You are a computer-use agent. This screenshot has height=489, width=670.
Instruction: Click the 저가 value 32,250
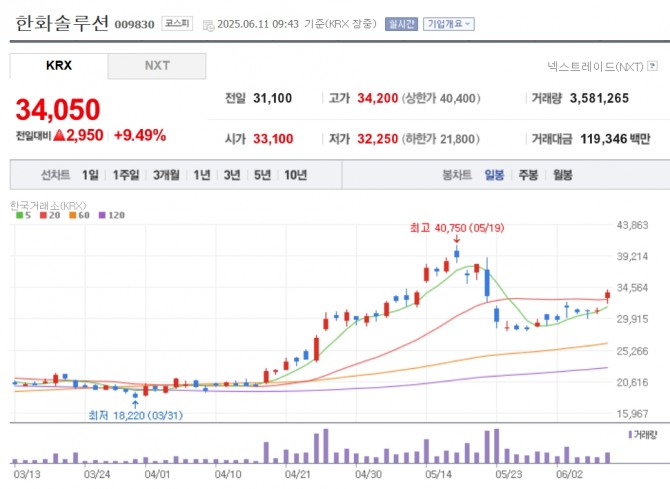tap(377, 139)
